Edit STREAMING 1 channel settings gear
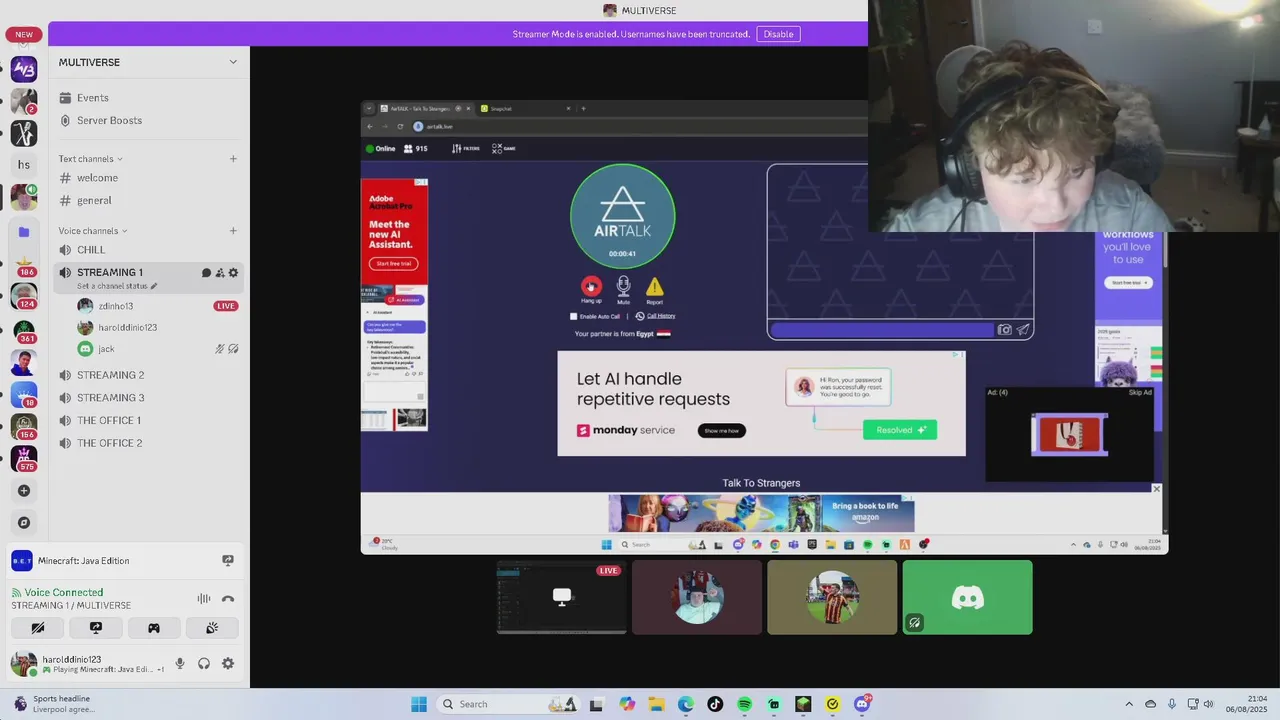The image size is (1280, 720). pos(234,273)
